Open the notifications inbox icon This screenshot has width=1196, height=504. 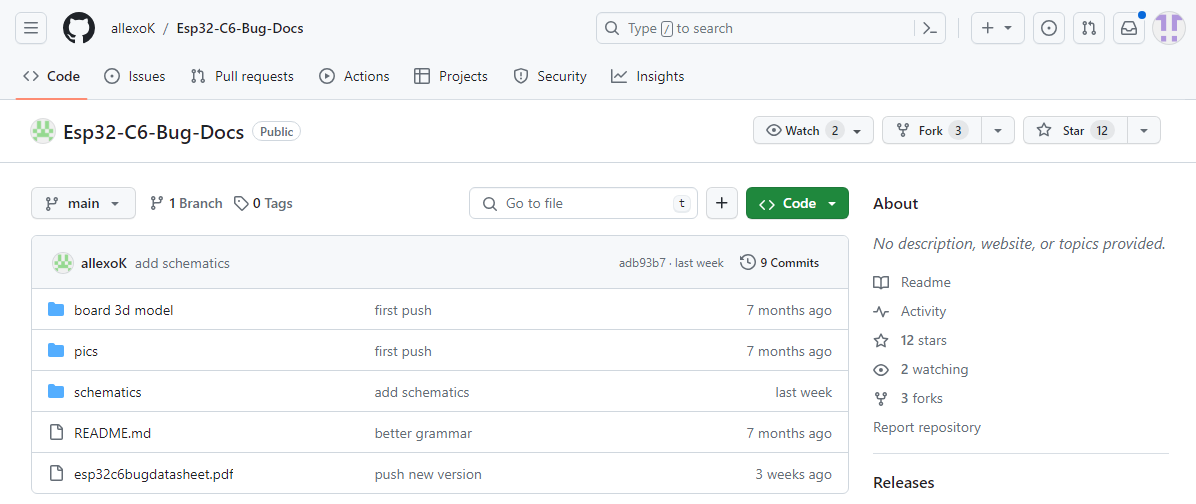[x=1129, y=28]
